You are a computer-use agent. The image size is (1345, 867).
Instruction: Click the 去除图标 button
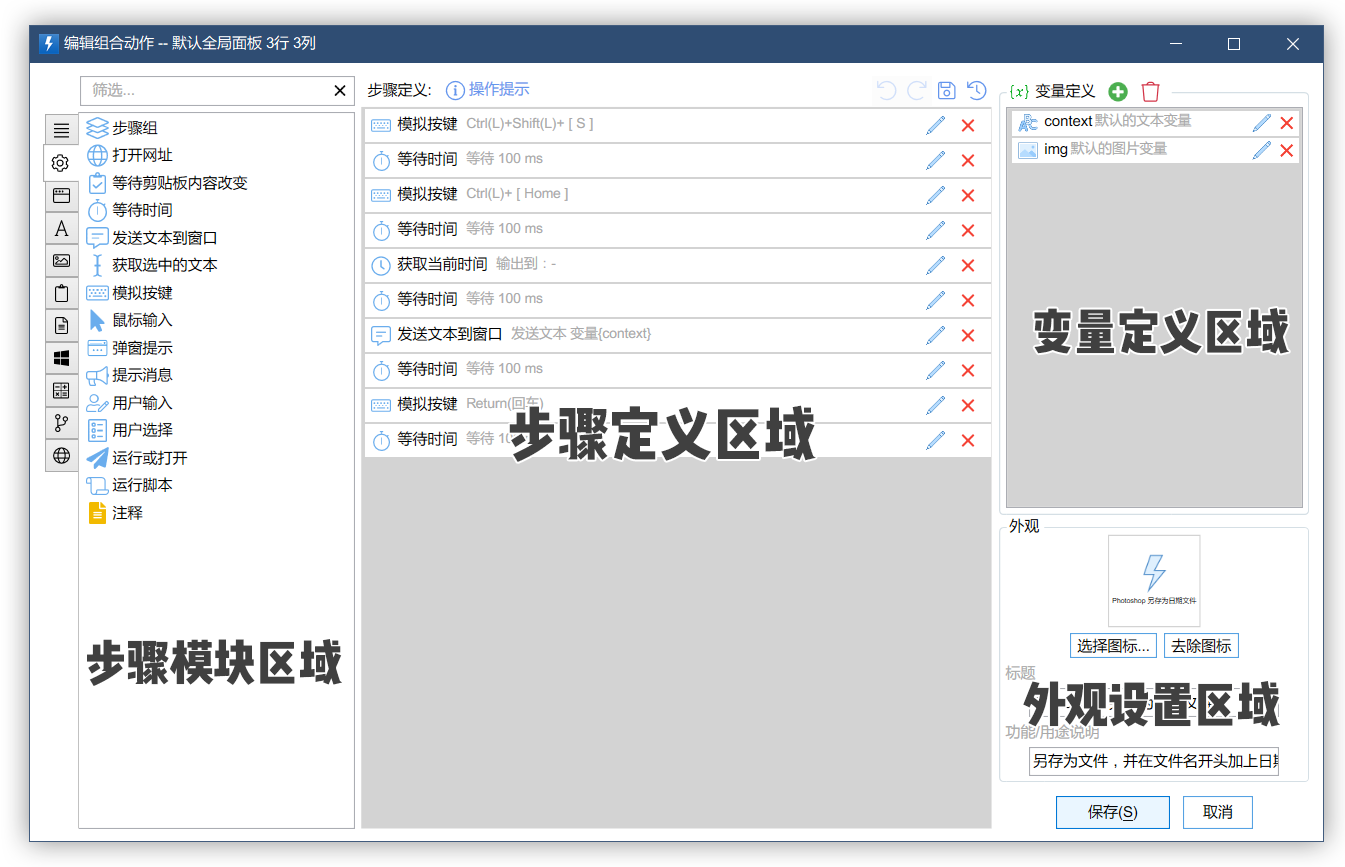[x=1201, y=646]
